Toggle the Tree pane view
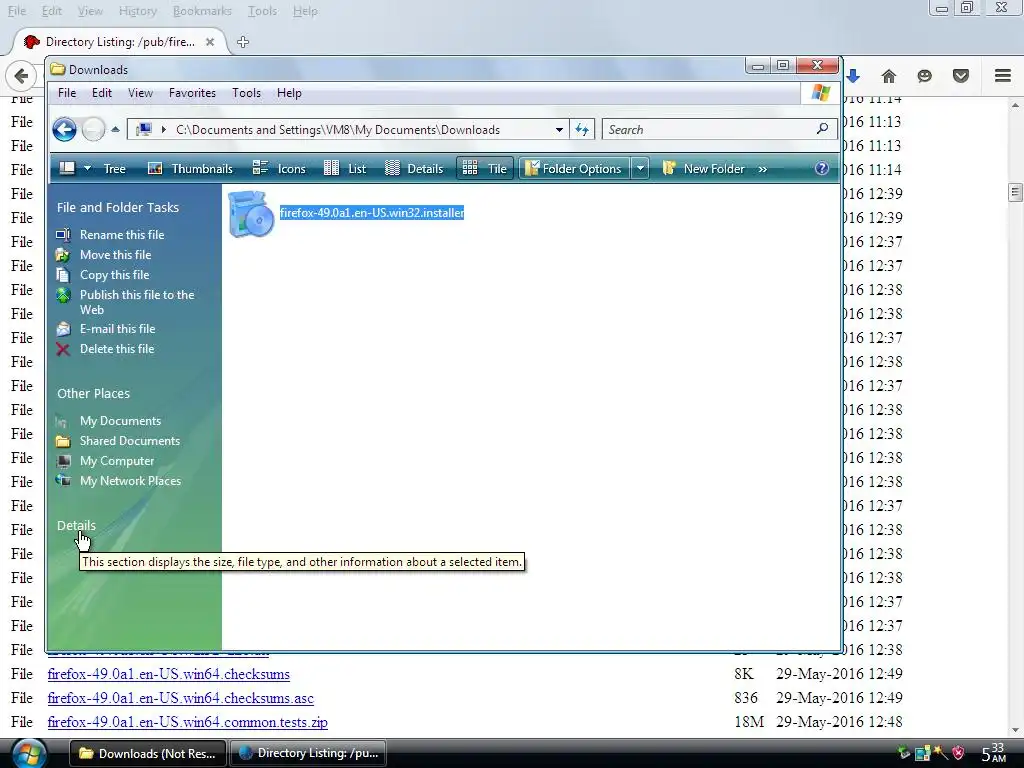The width and height of the screenshot is (1024, 768). tap(114, 168)
